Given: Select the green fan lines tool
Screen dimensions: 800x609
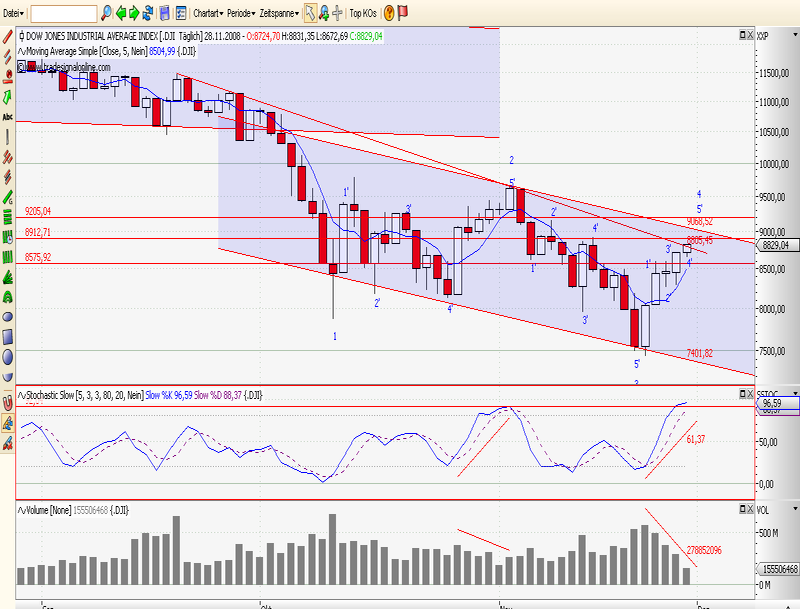Looking at the screenshot, I should click(8, 277).
